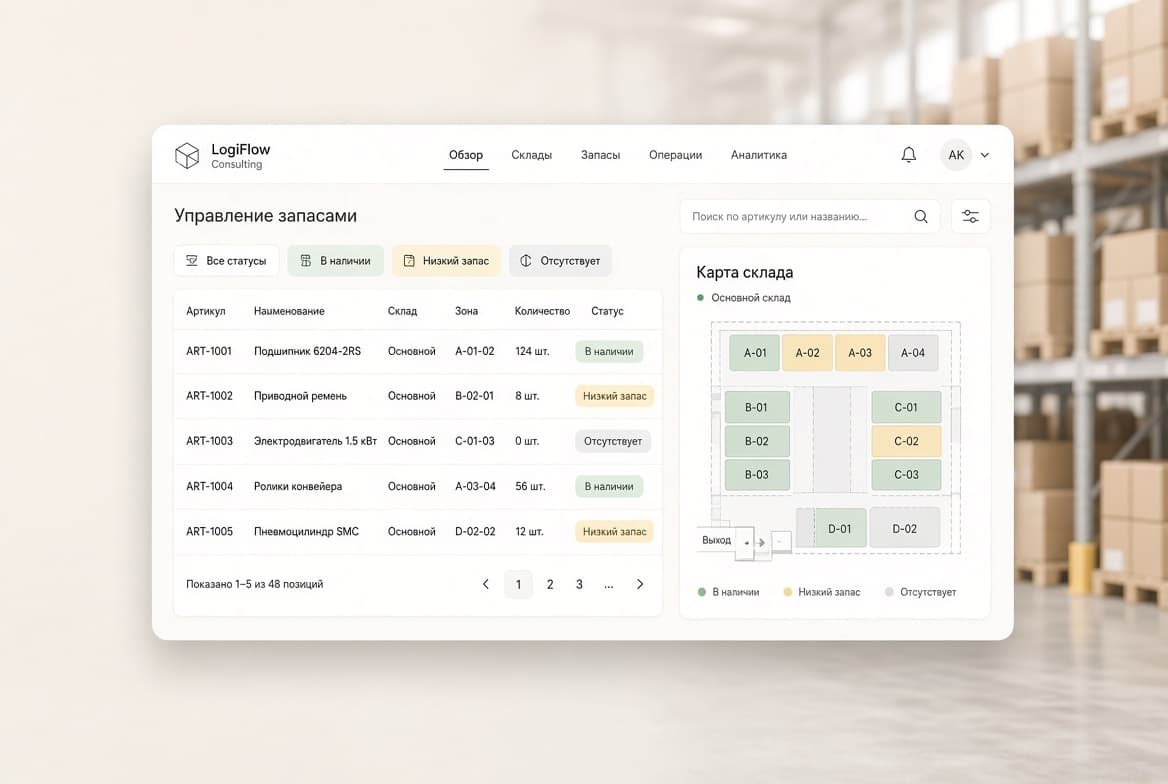1168x784 pixels.
Task: Focus the search by article field
Action: tap(809, 217)
